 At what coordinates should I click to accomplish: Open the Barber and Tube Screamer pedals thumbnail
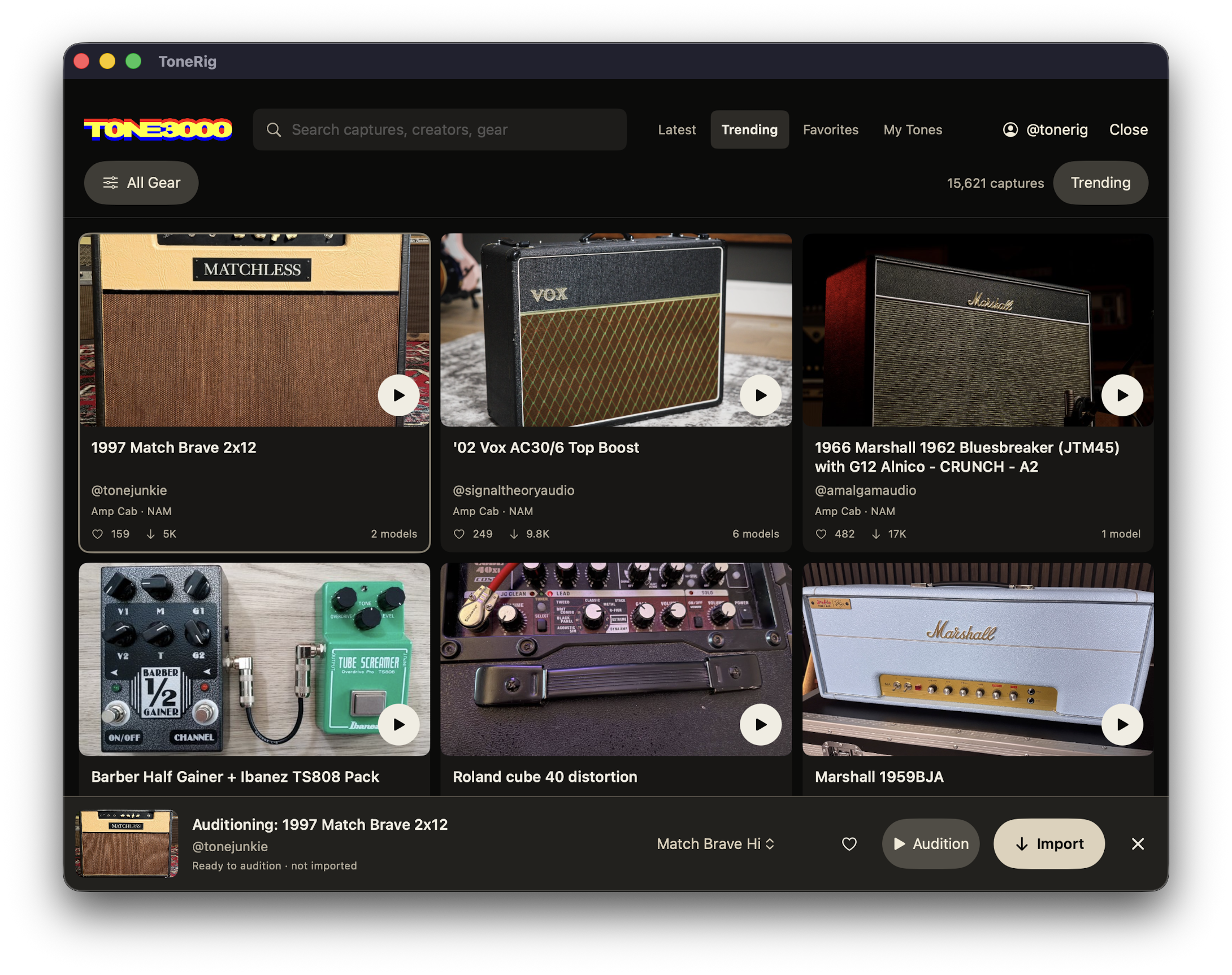[254, 659]
